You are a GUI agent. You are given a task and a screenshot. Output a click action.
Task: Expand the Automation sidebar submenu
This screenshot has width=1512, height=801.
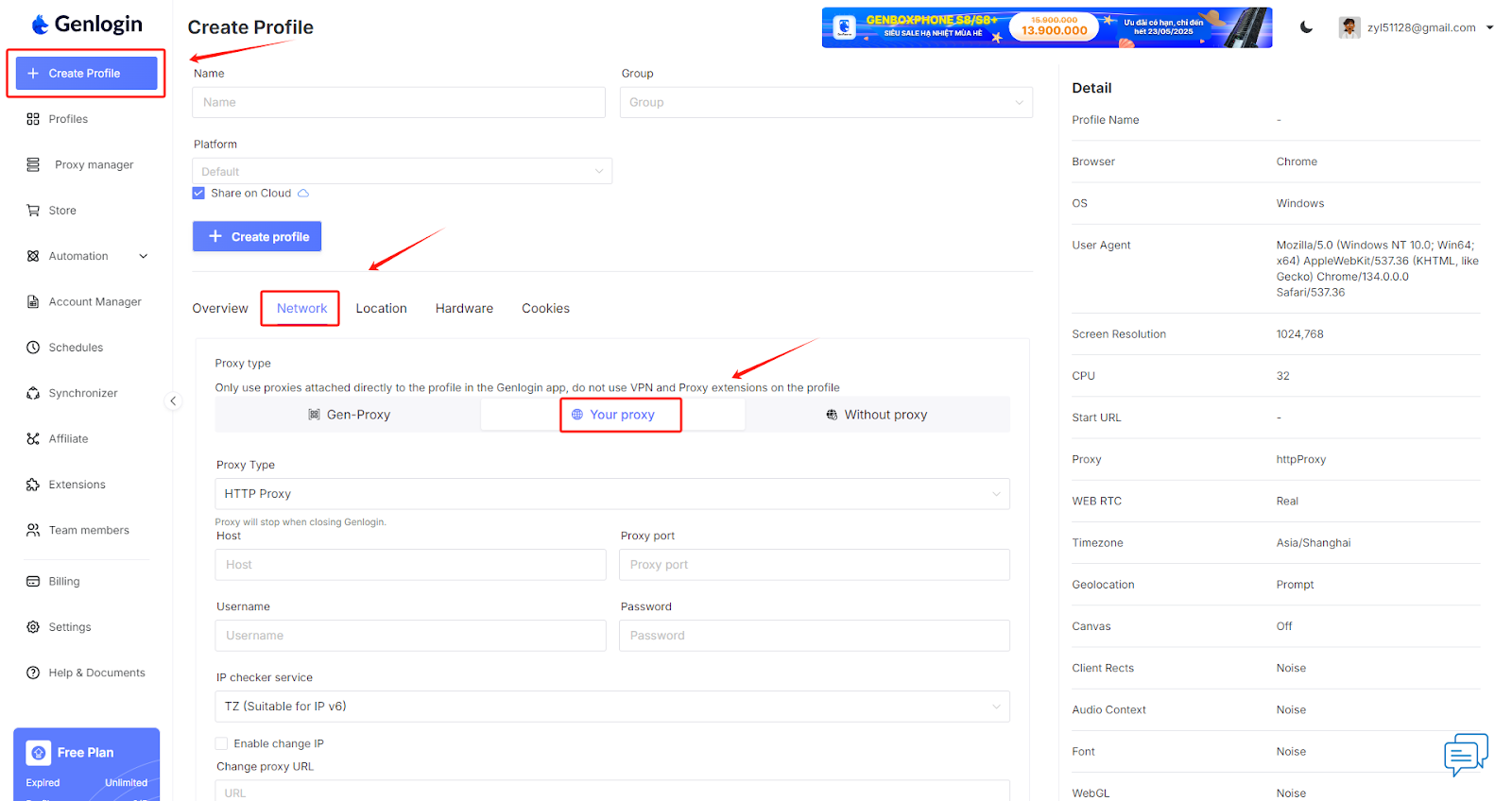tap(144, 256)
